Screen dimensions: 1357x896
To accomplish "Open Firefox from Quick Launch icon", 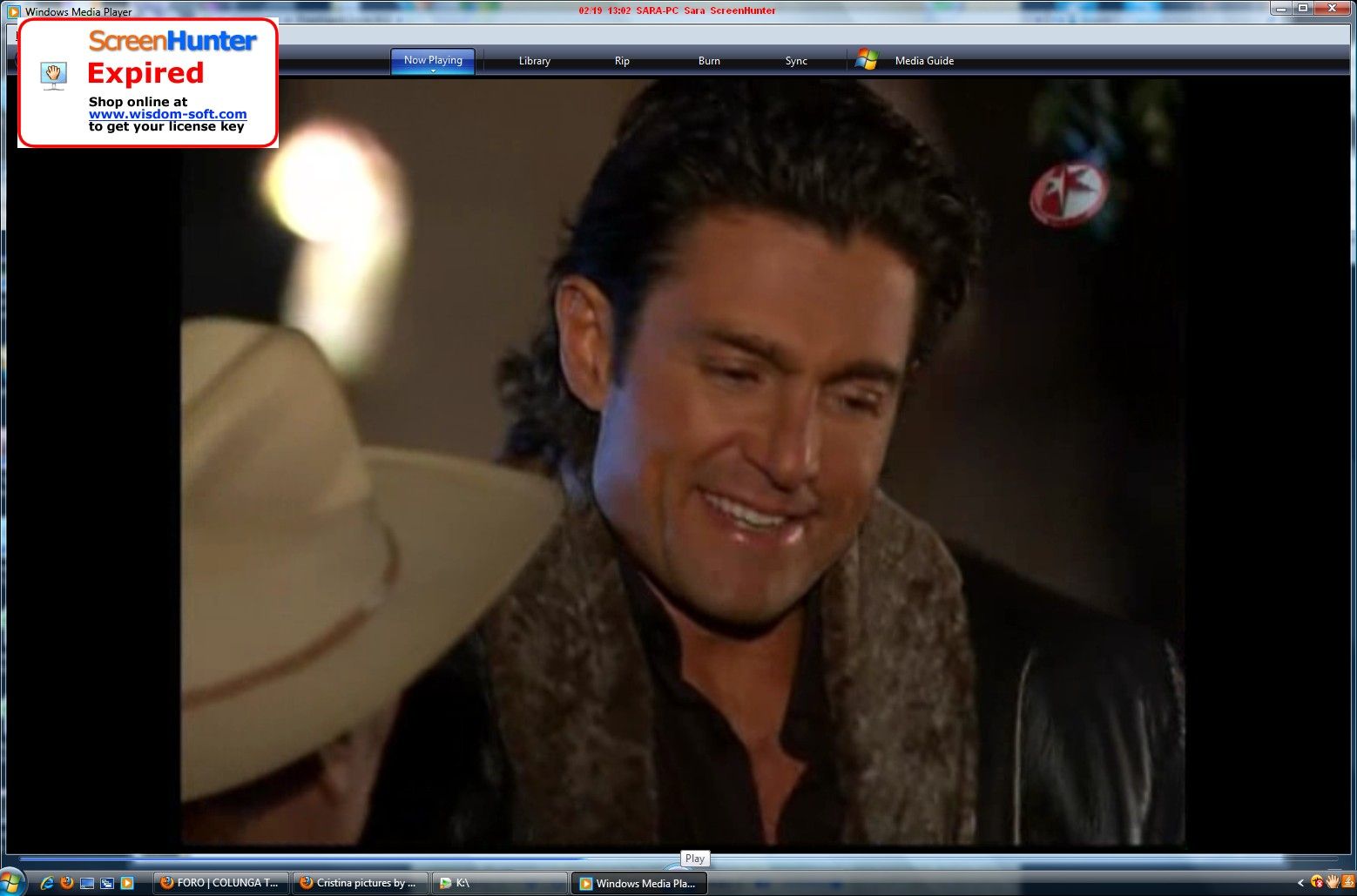I will 67,883.
